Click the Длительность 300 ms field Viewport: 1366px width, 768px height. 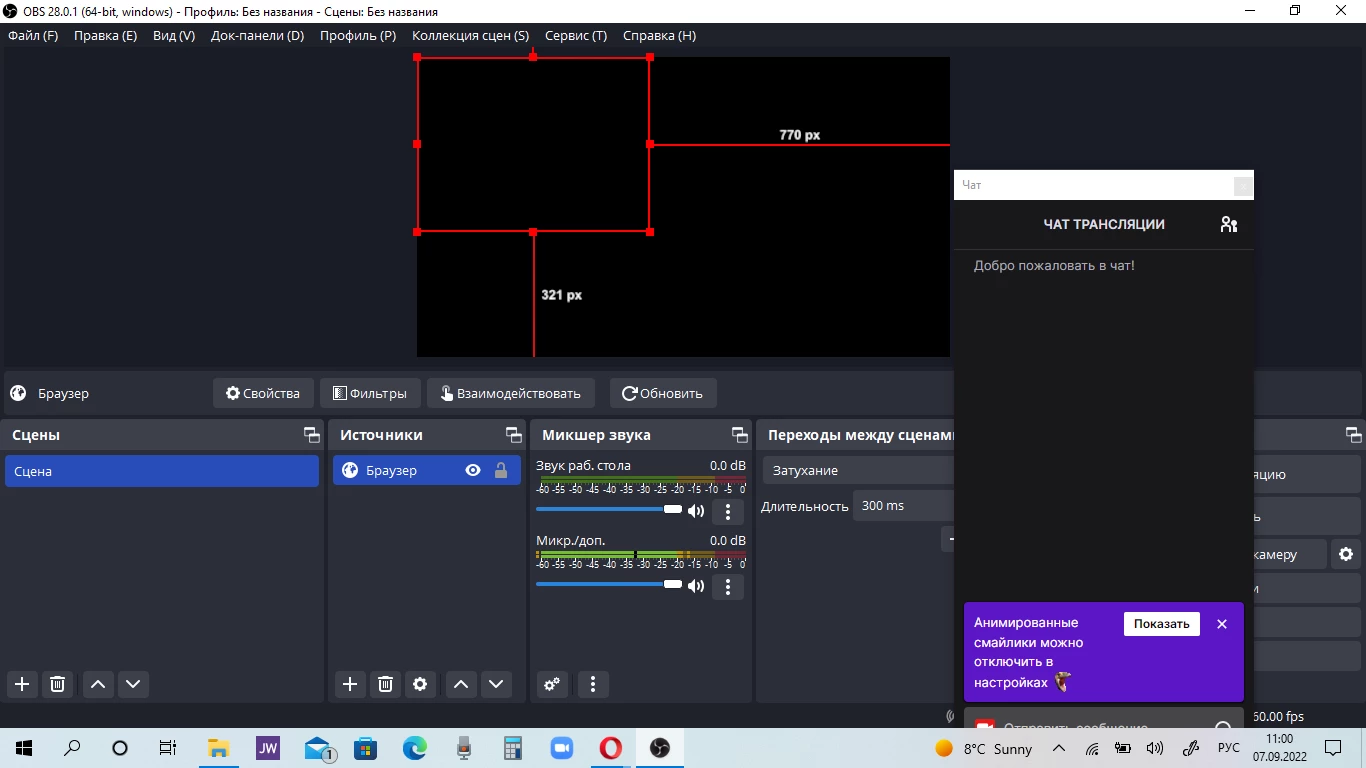tap(904, 506)
